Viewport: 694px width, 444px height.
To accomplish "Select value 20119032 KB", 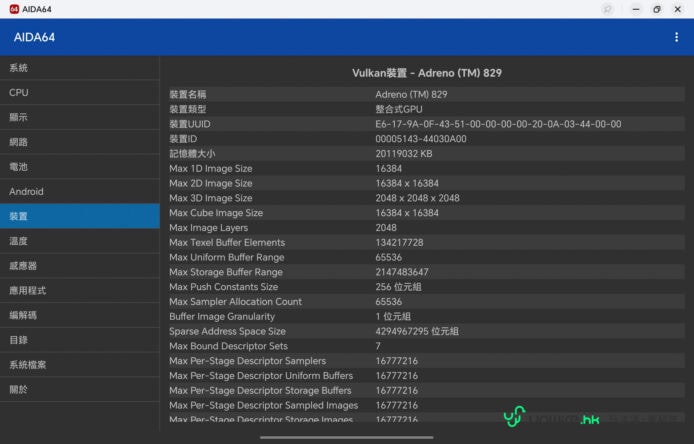I will click(x=404, y=154).
